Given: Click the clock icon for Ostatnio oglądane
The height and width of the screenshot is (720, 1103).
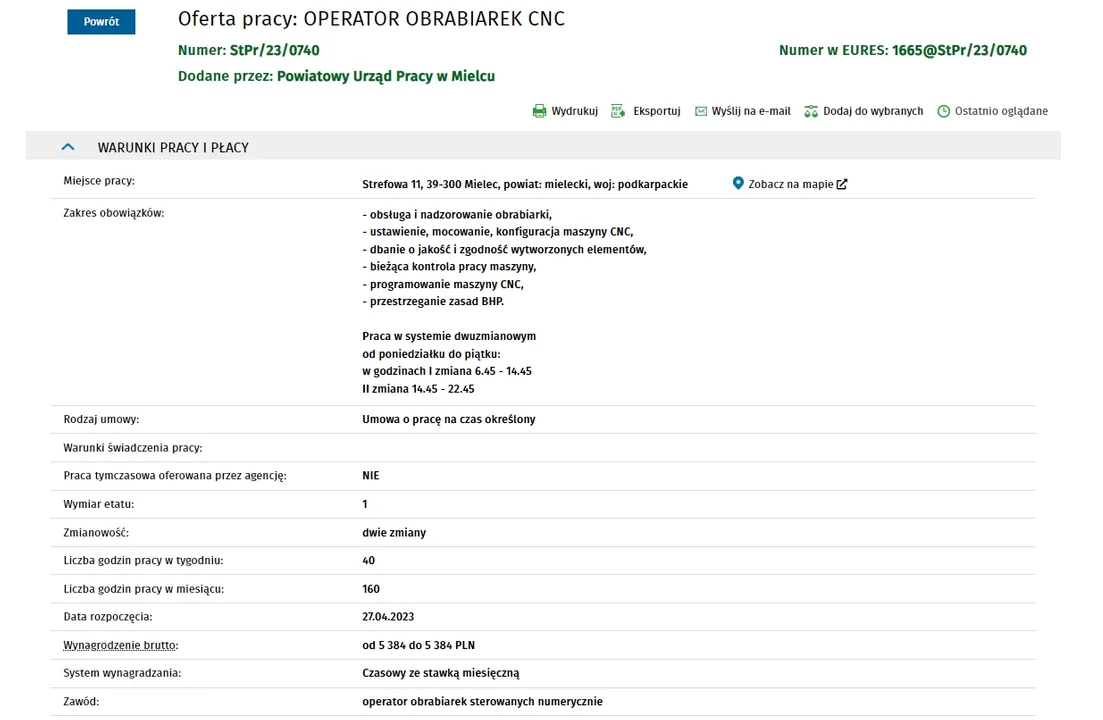Looking at the screenshot, I should (x=943, y=111).
